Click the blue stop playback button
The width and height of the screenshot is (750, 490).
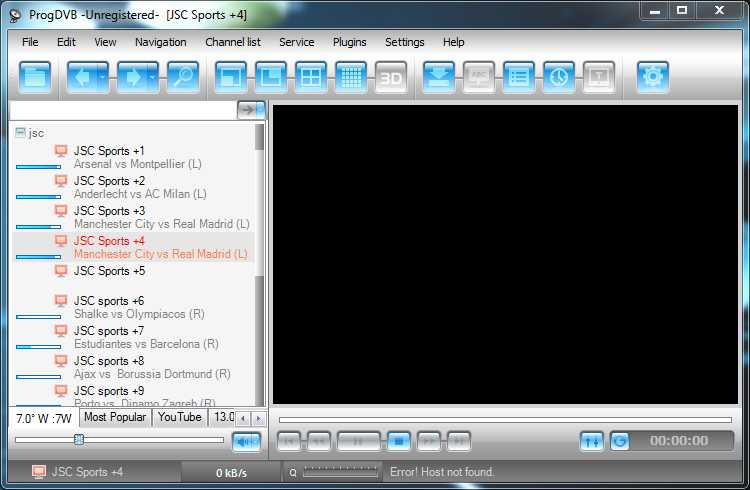point(399,441)
